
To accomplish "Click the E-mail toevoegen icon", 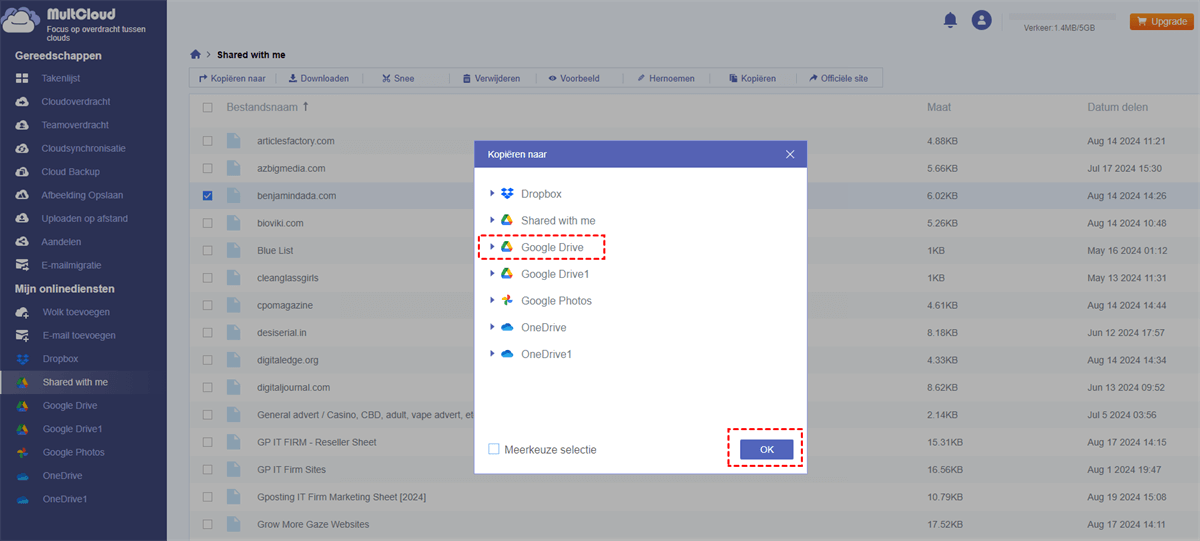I will point(22,335).
